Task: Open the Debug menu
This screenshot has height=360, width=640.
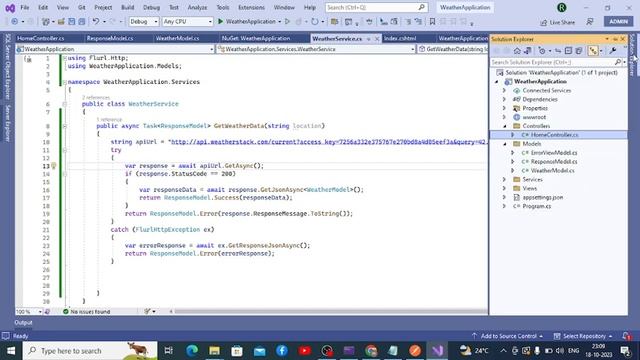Action: point(151,7)
